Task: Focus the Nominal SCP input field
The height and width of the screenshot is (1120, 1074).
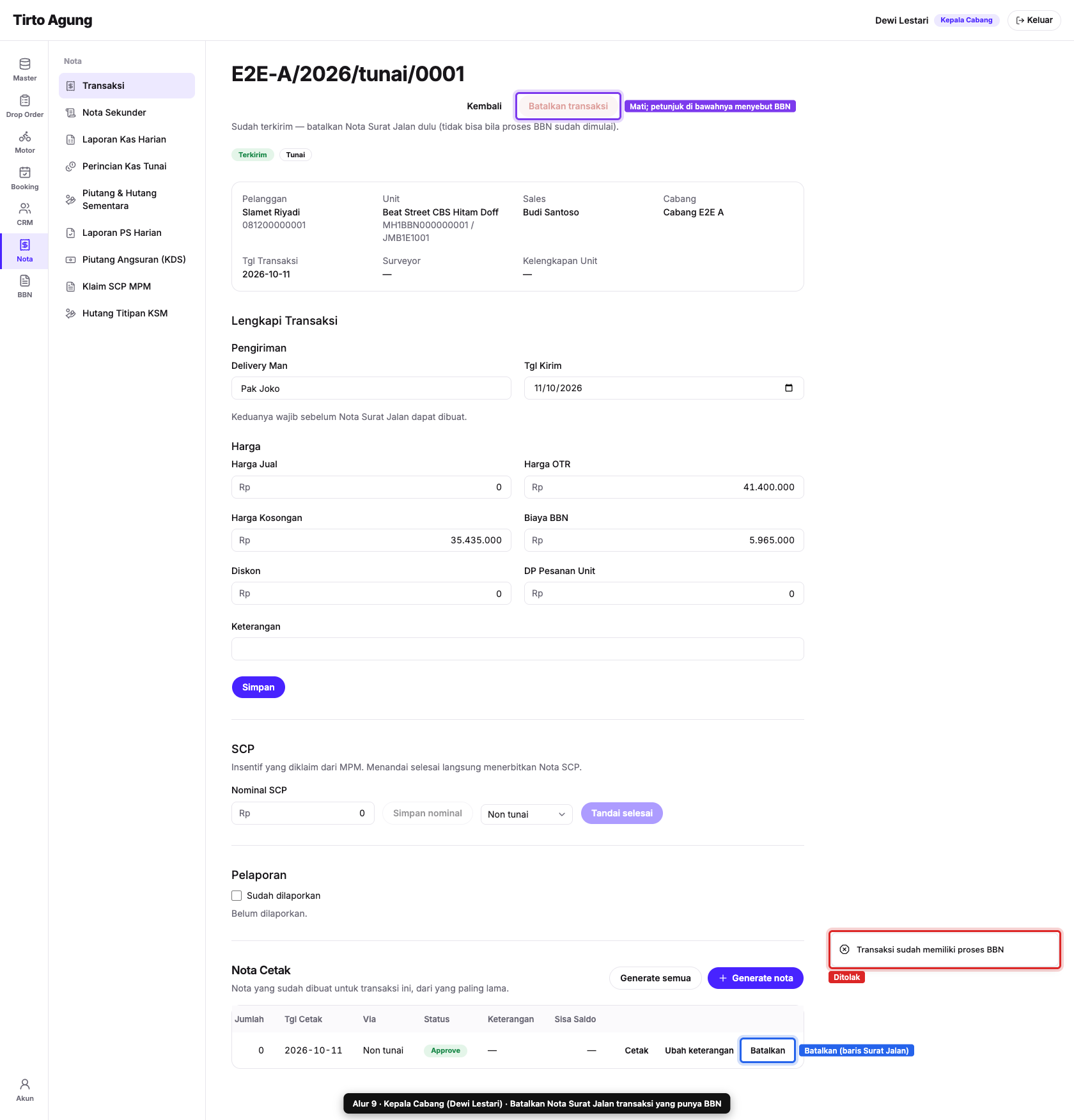Action: 303,813
